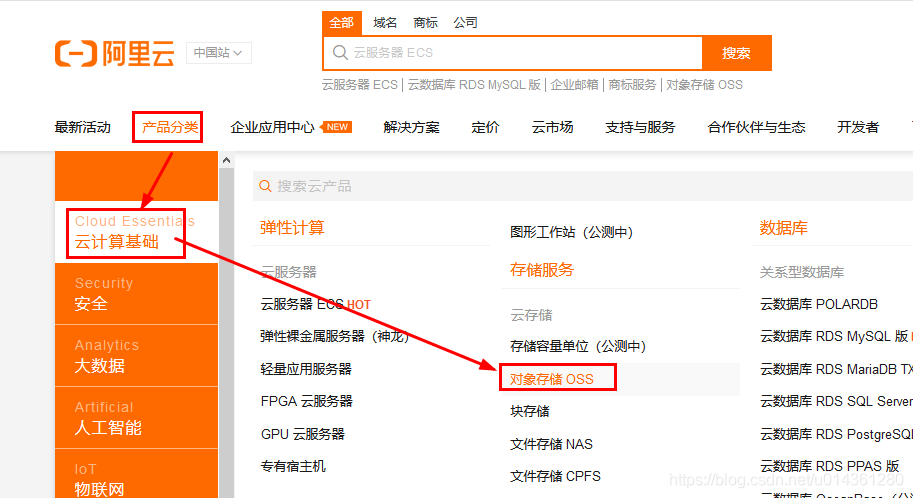Image resolution: width=913 pixels, height=498 pixels.
Task: Click the sidebar vertical scrollbar track
Action: coord(227,332)
